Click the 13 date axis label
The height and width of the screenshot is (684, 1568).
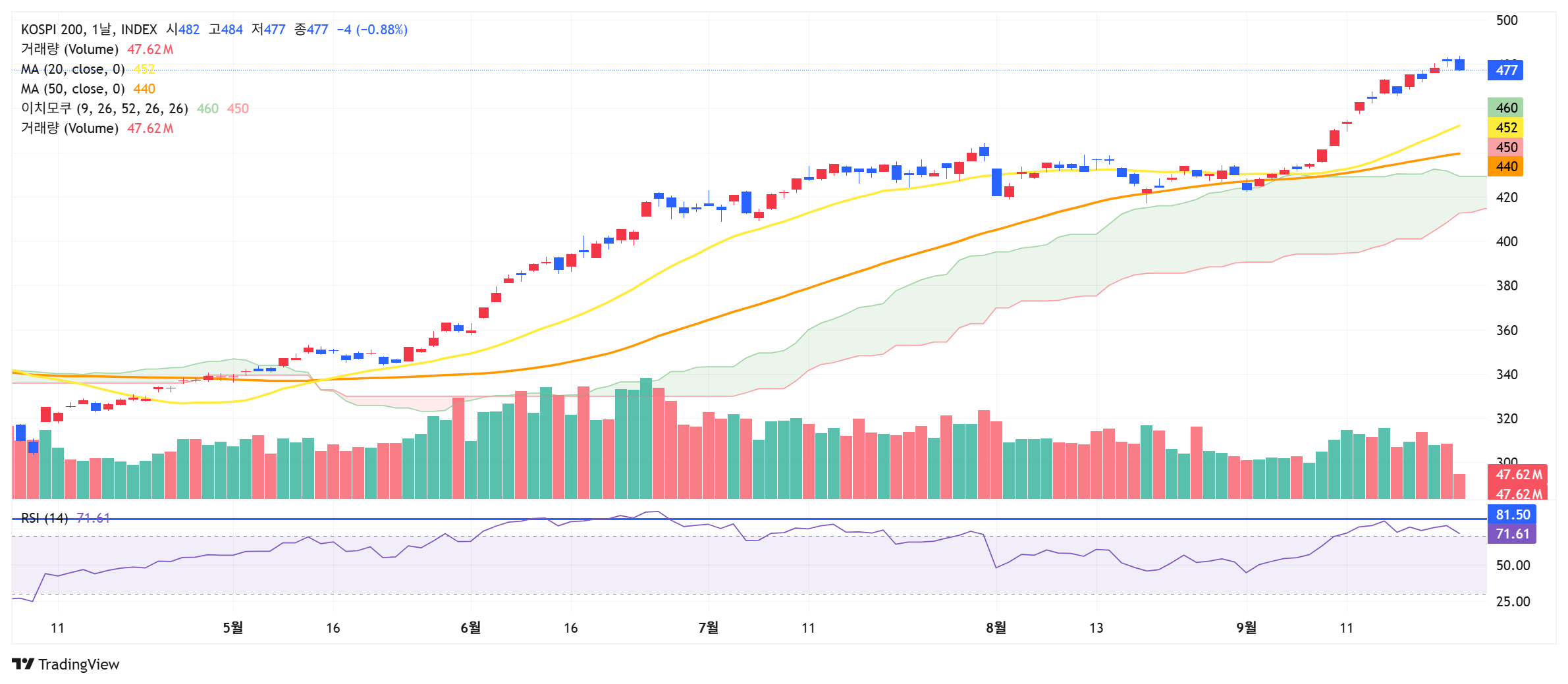tap(1096, 628)
